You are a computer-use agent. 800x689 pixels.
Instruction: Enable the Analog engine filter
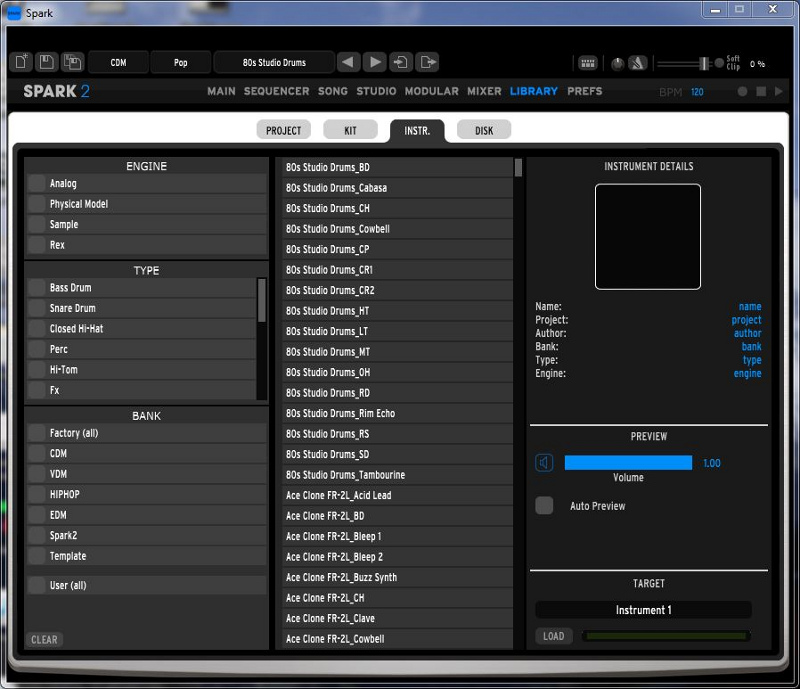37,183
